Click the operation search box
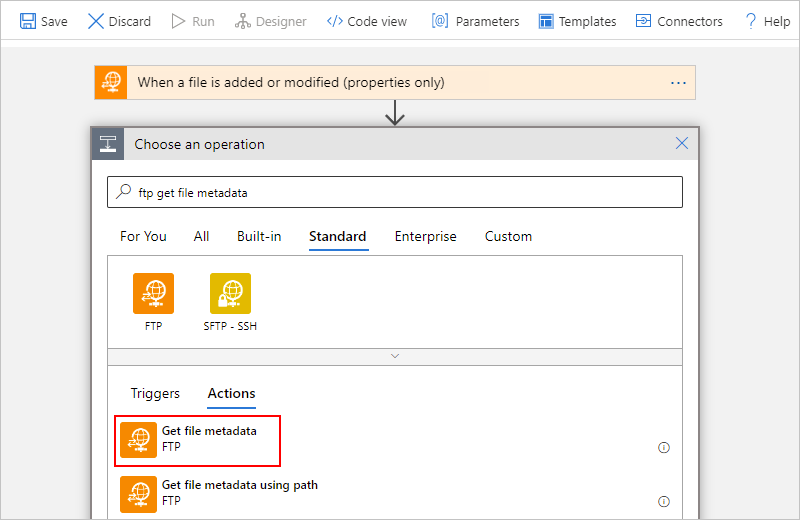Viewport: 800px width, 520px height. (395, 192)
